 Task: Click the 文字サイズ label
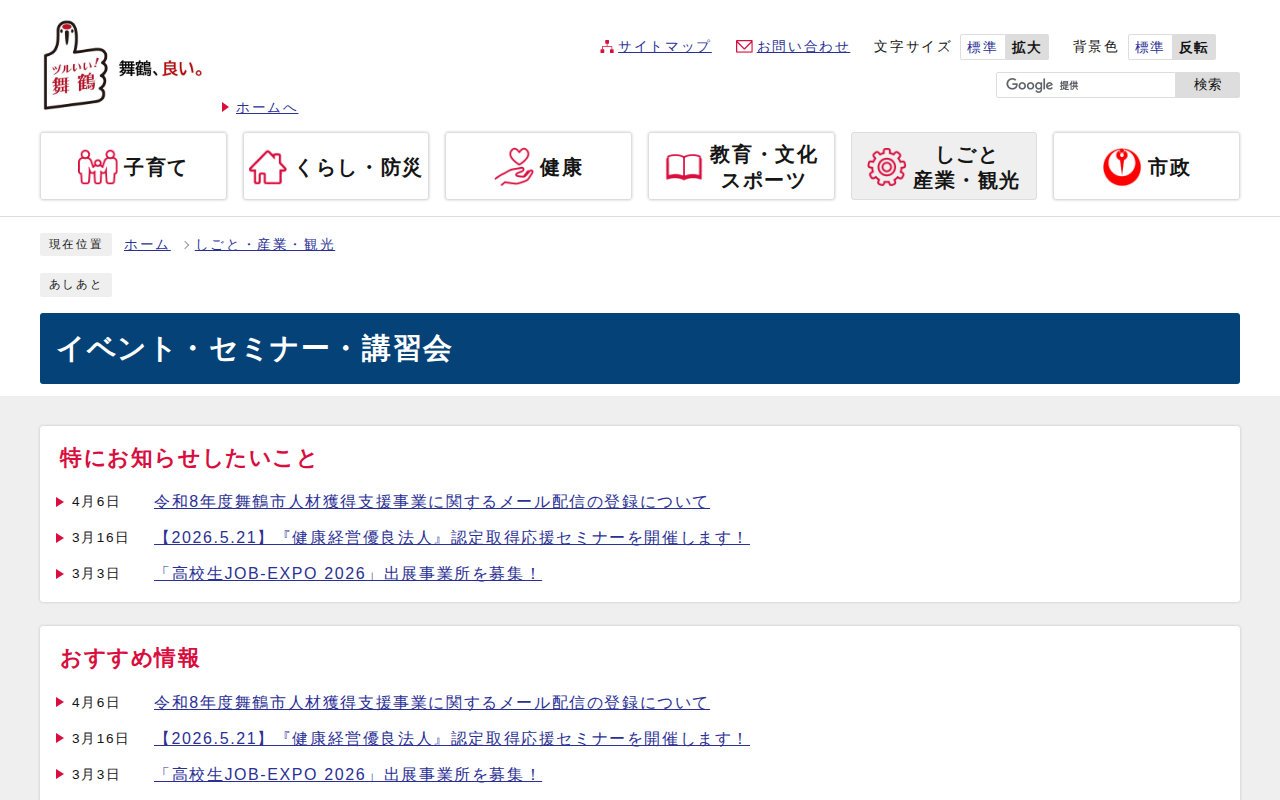tap(912, 47)
